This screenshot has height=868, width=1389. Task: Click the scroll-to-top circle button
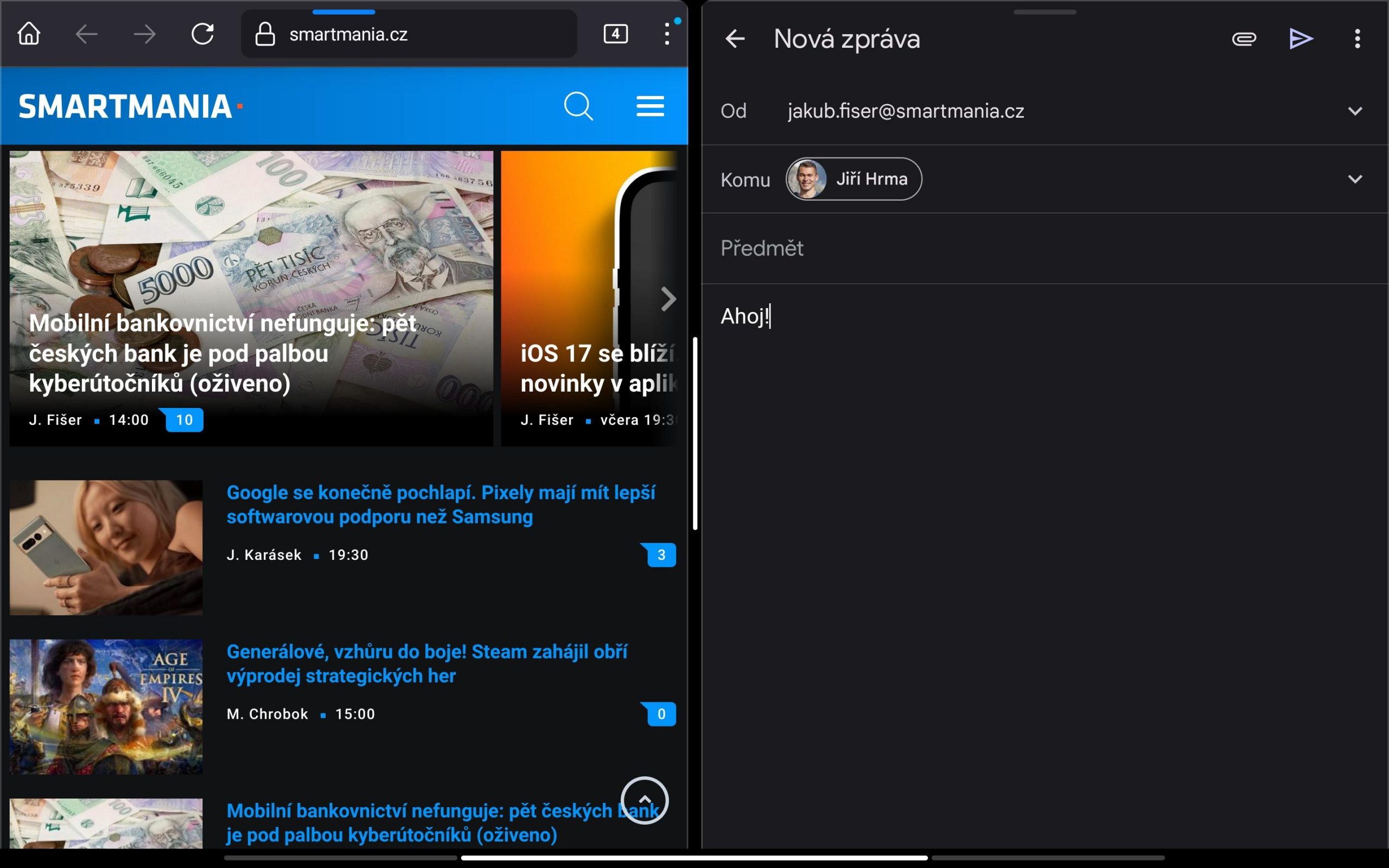(644, 800)
